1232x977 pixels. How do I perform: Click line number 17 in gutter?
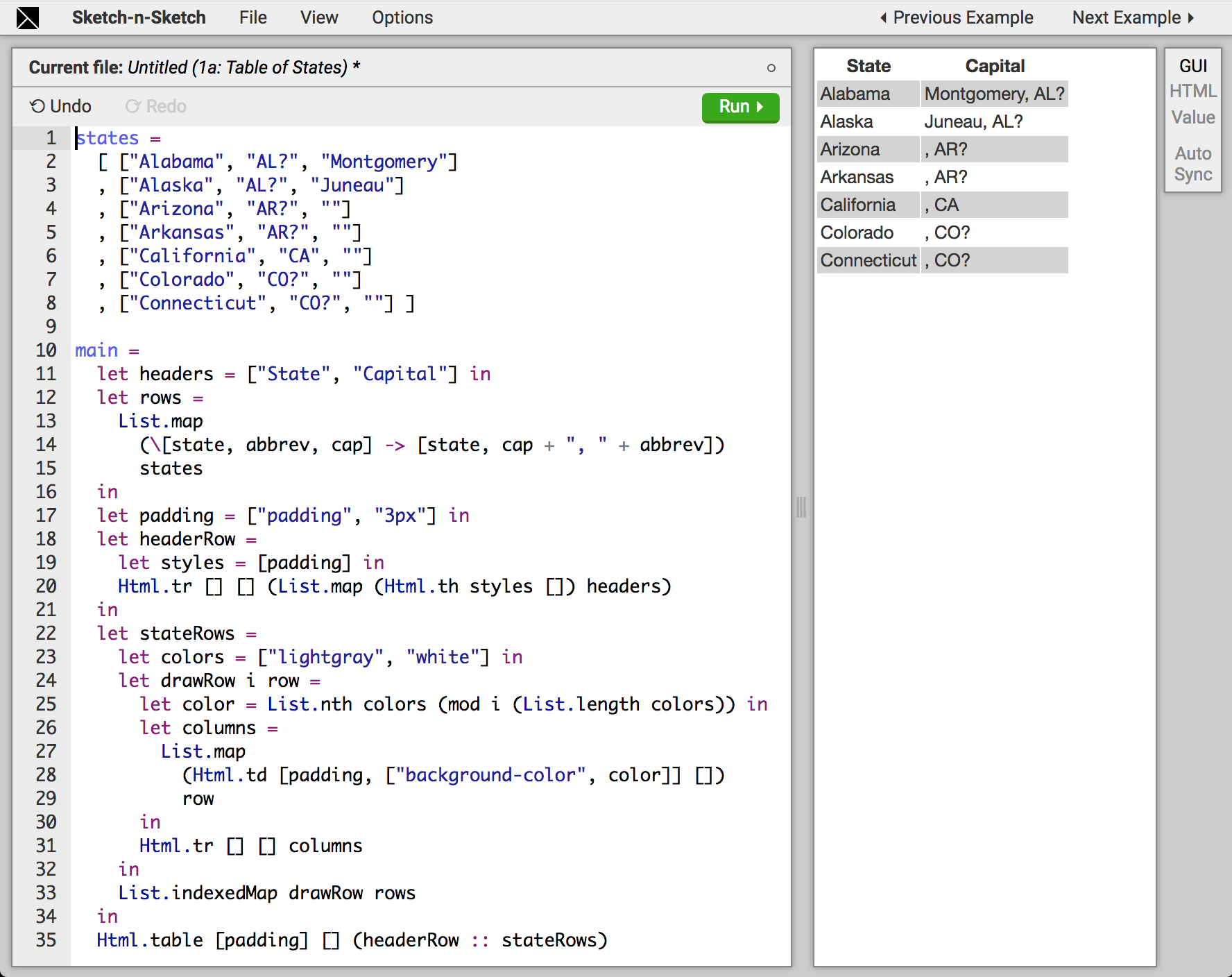coord(46,516)
